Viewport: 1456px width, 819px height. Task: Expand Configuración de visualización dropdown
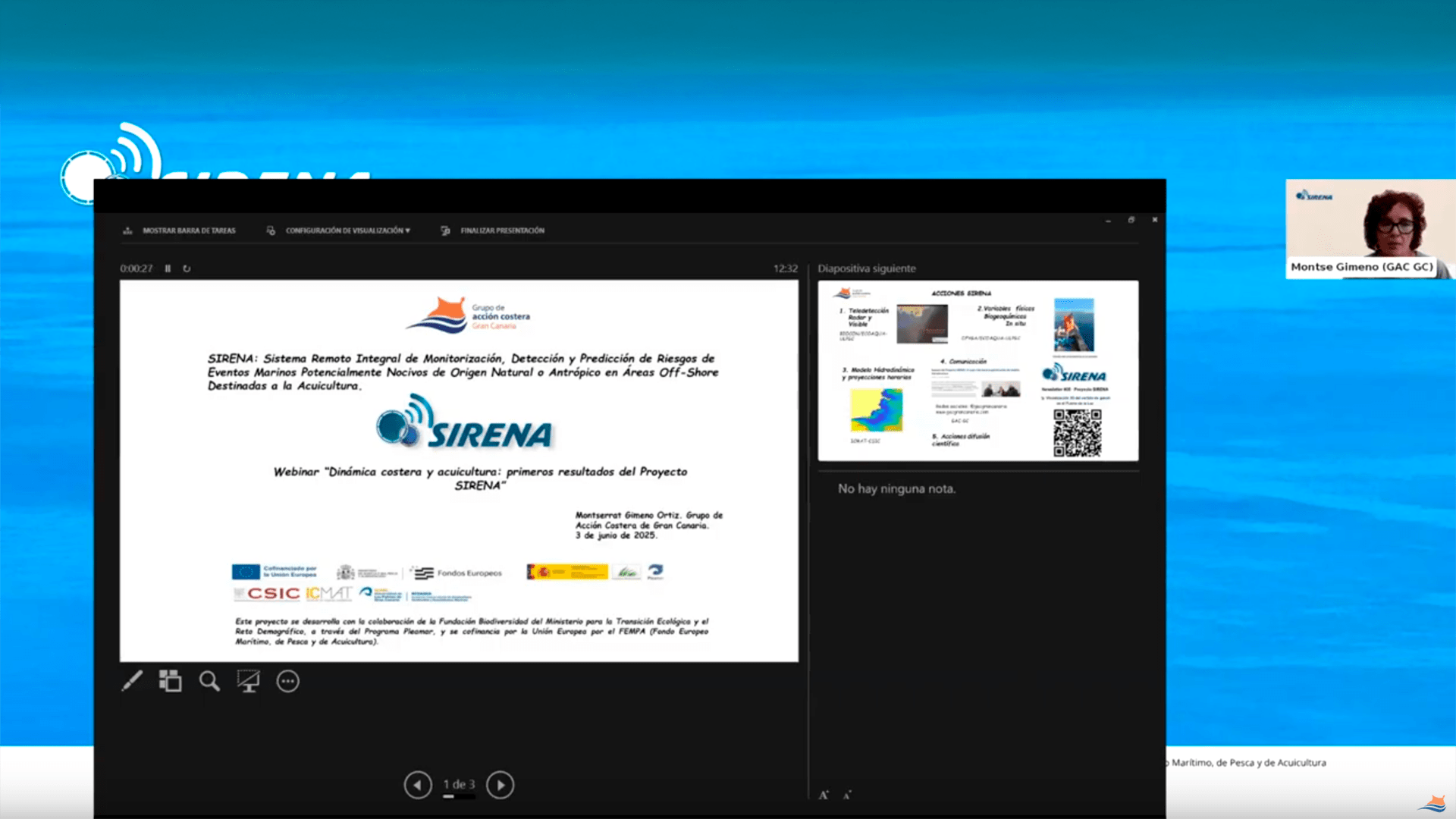[347, 231]
